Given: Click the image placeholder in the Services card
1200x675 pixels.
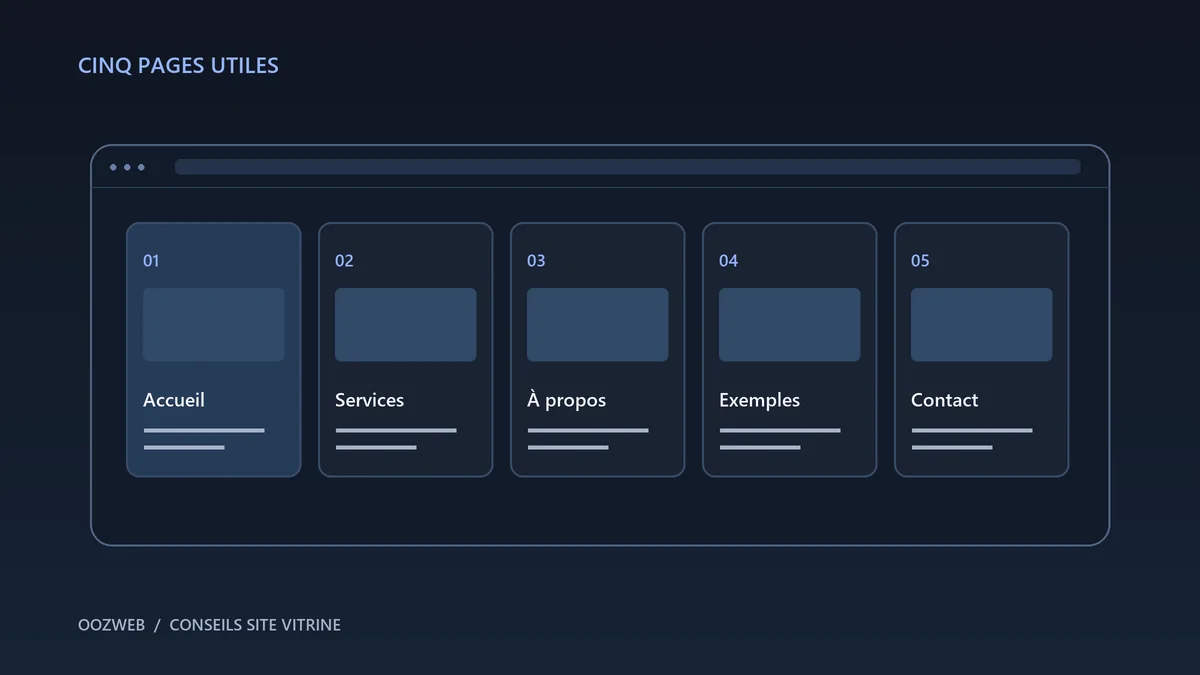Looking at the screenshot, I should [406, 325].
